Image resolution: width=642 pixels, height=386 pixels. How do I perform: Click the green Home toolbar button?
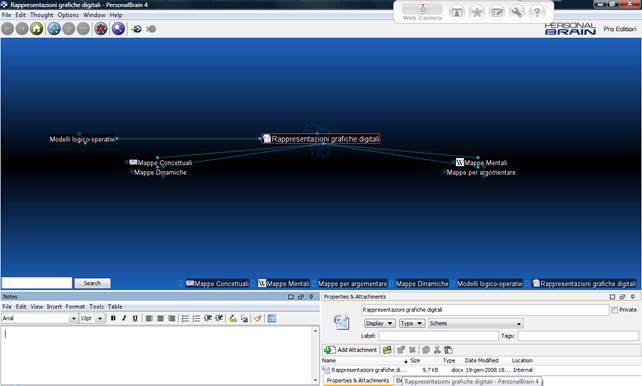click(36, 29)
